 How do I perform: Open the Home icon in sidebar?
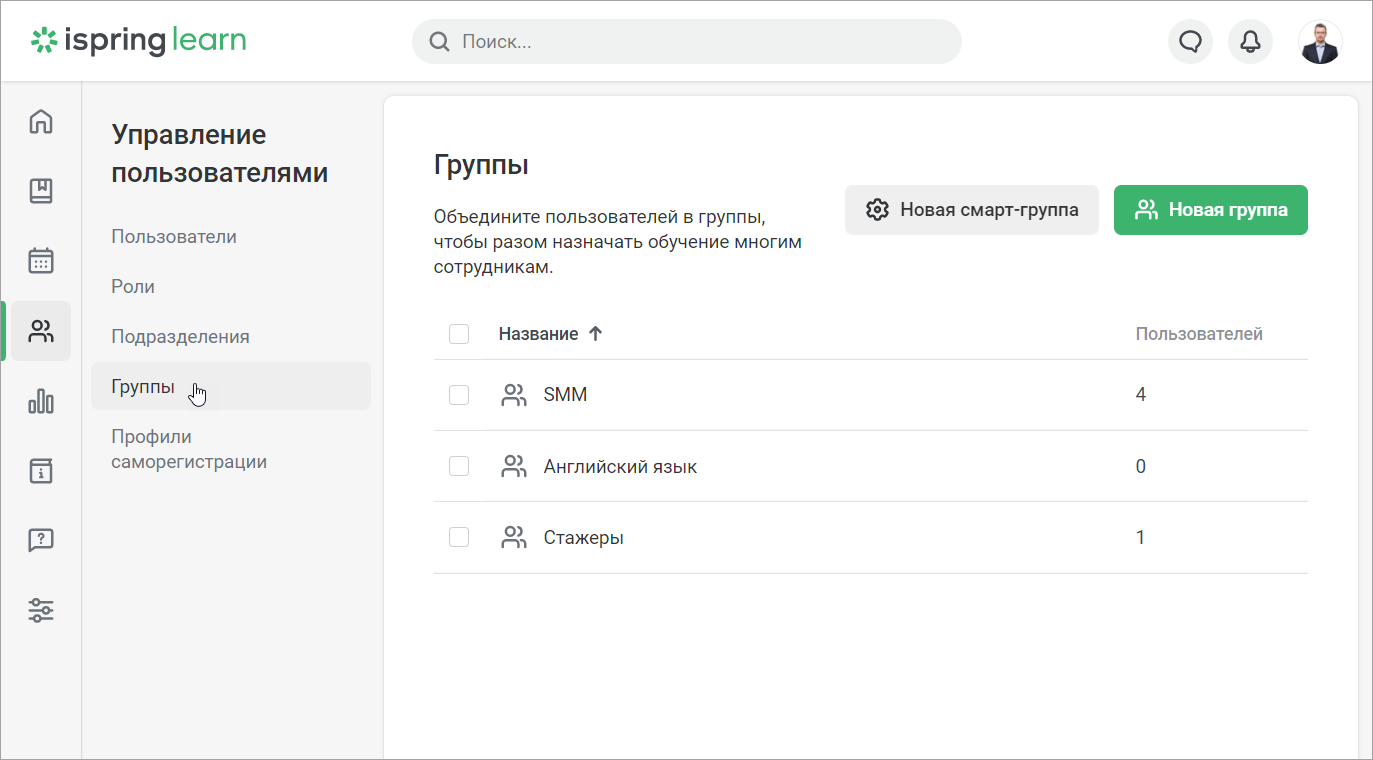(x=41, y=121)
